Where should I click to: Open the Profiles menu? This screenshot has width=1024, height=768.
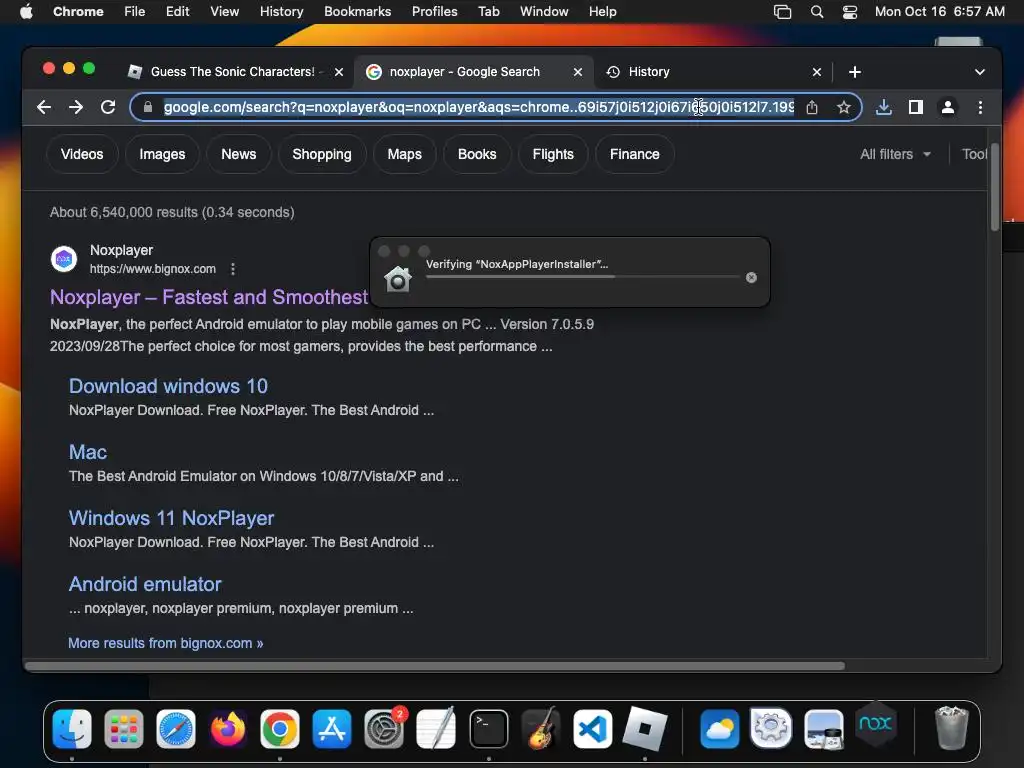[x=434, y=12]
